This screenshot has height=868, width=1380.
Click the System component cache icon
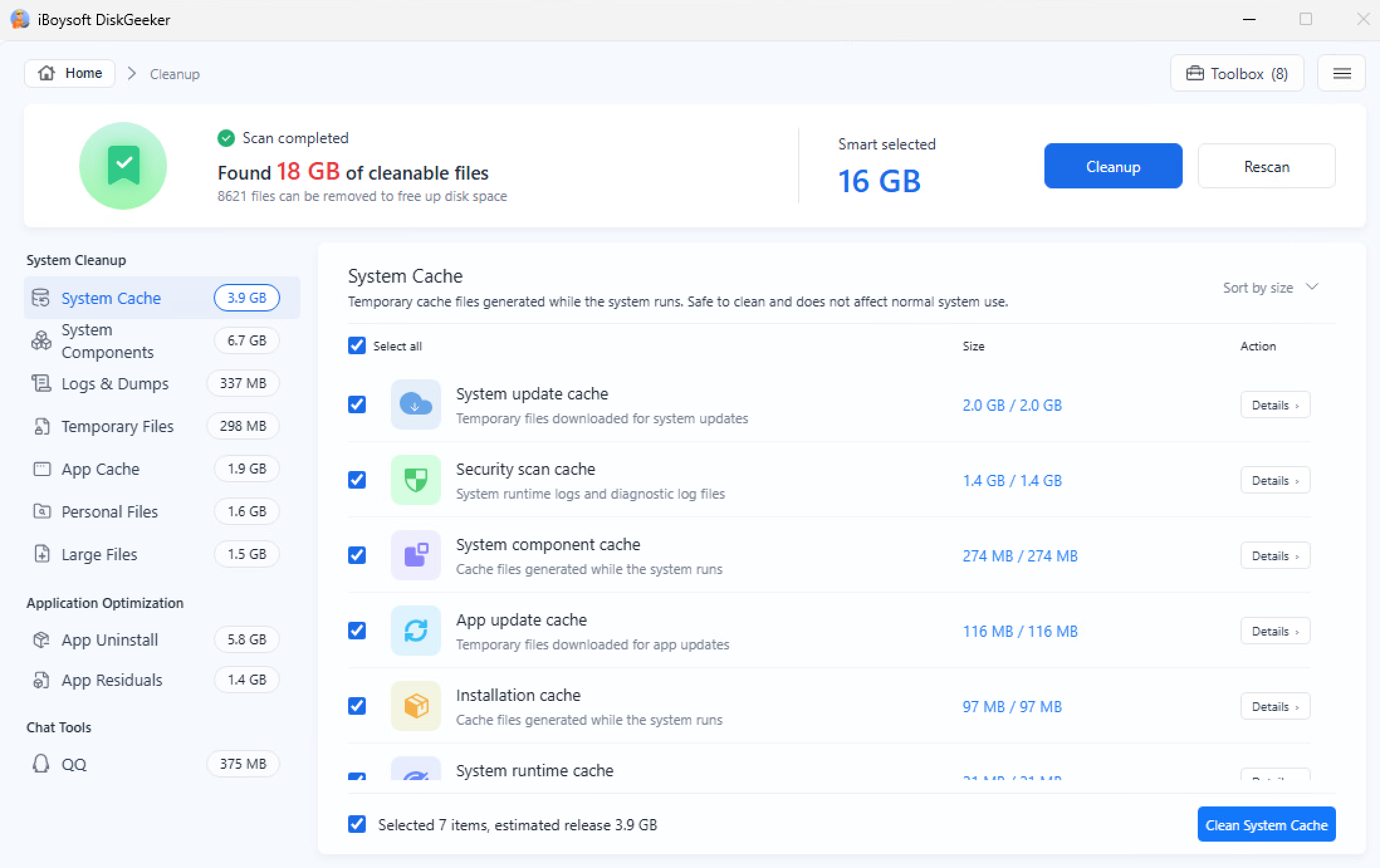coord(416,555)
